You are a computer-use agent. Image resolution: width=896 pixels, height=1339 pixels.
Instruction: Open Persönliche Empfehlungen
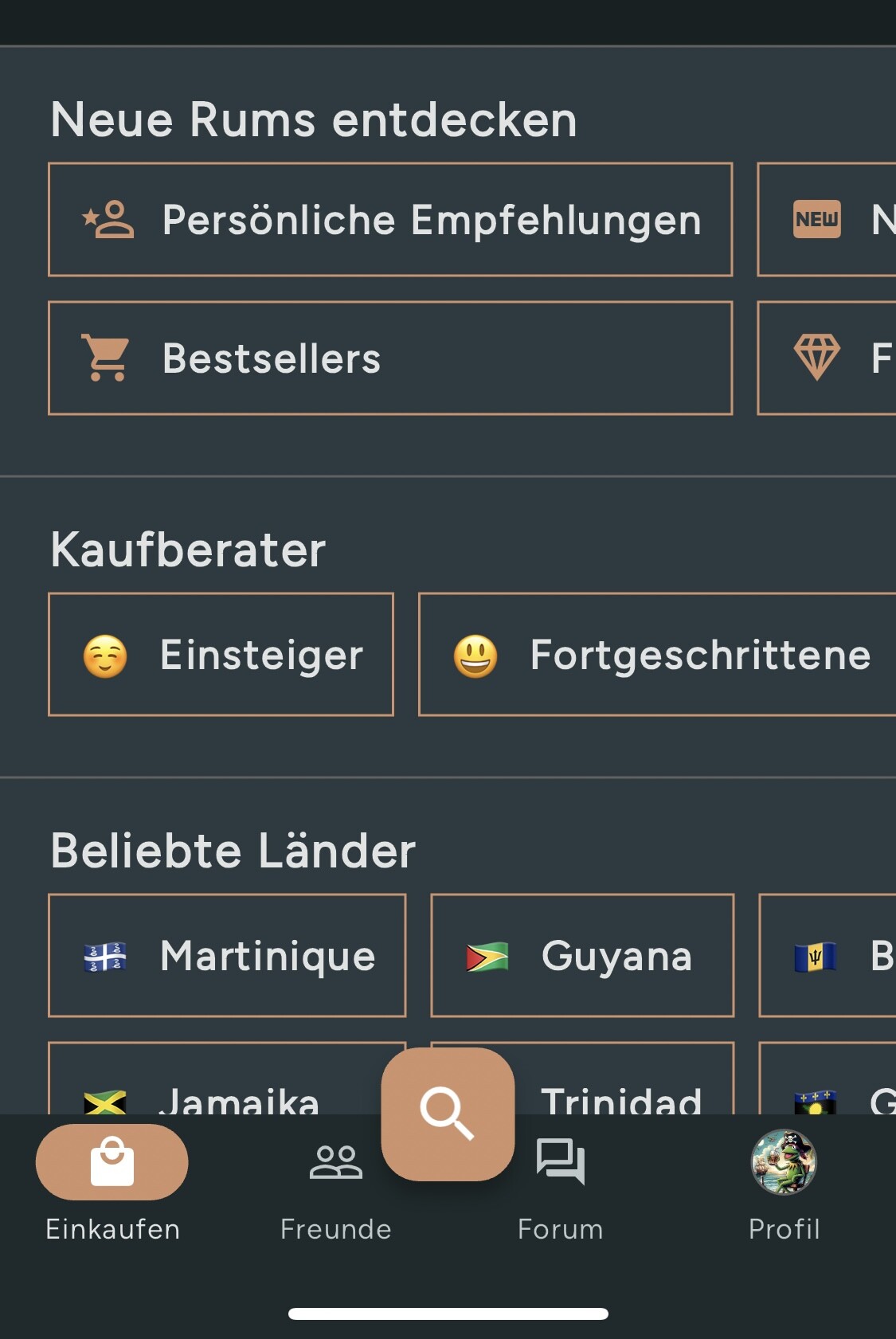[x=390, y=220]
